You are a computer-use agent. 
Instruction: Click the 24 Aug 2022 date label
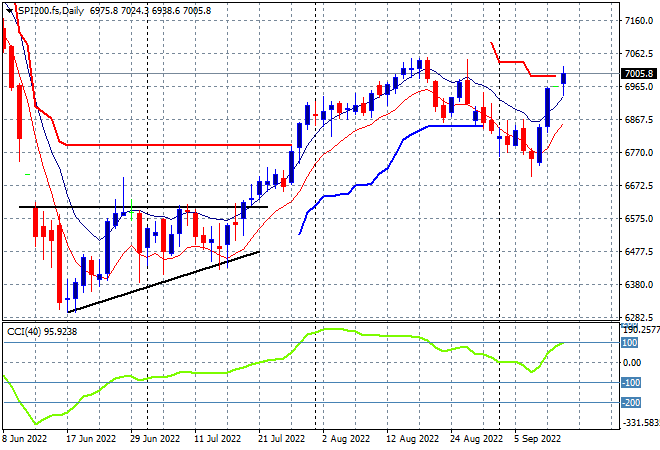(x=476, y=439)
